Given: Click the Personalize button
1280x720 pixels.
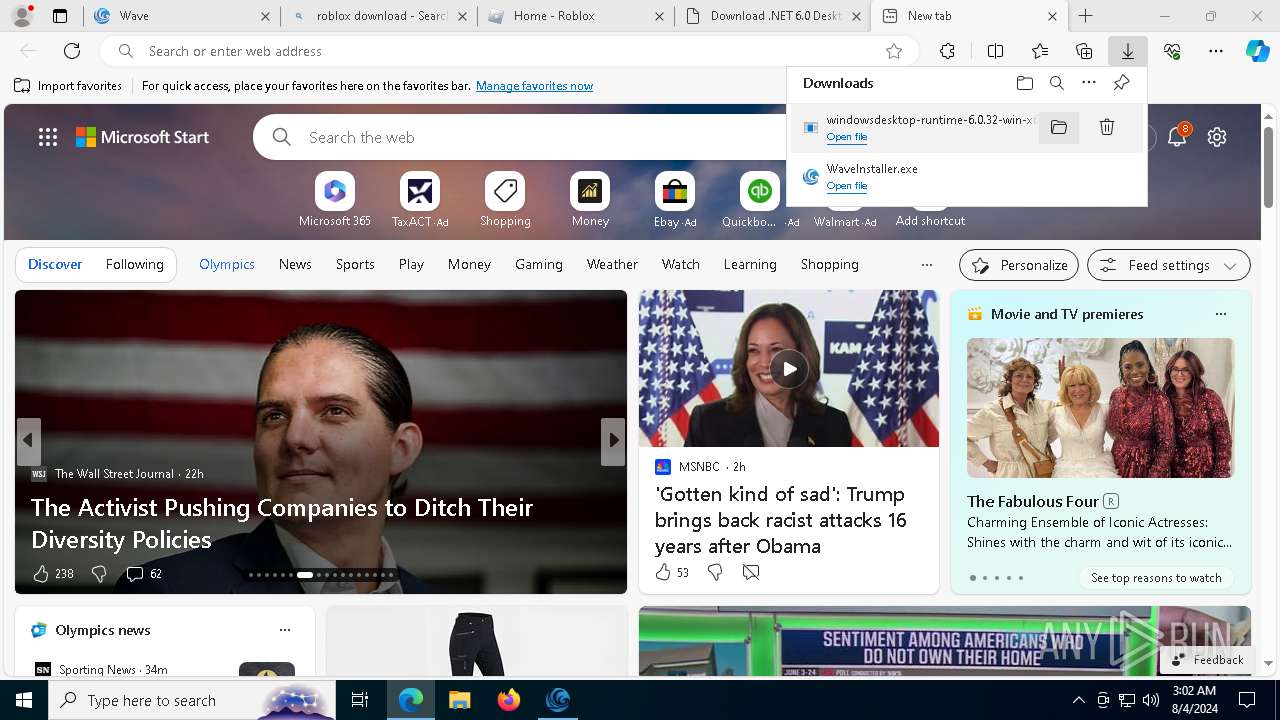Looking at the screenshot, I should pyautogui.click(x=1019, y=265).
